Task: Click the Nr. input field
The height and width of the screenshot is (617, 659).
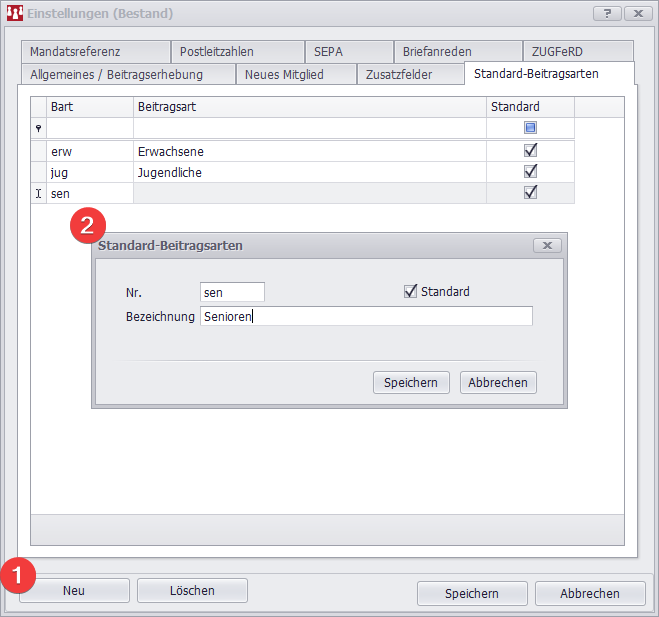Action: [232, 291]
